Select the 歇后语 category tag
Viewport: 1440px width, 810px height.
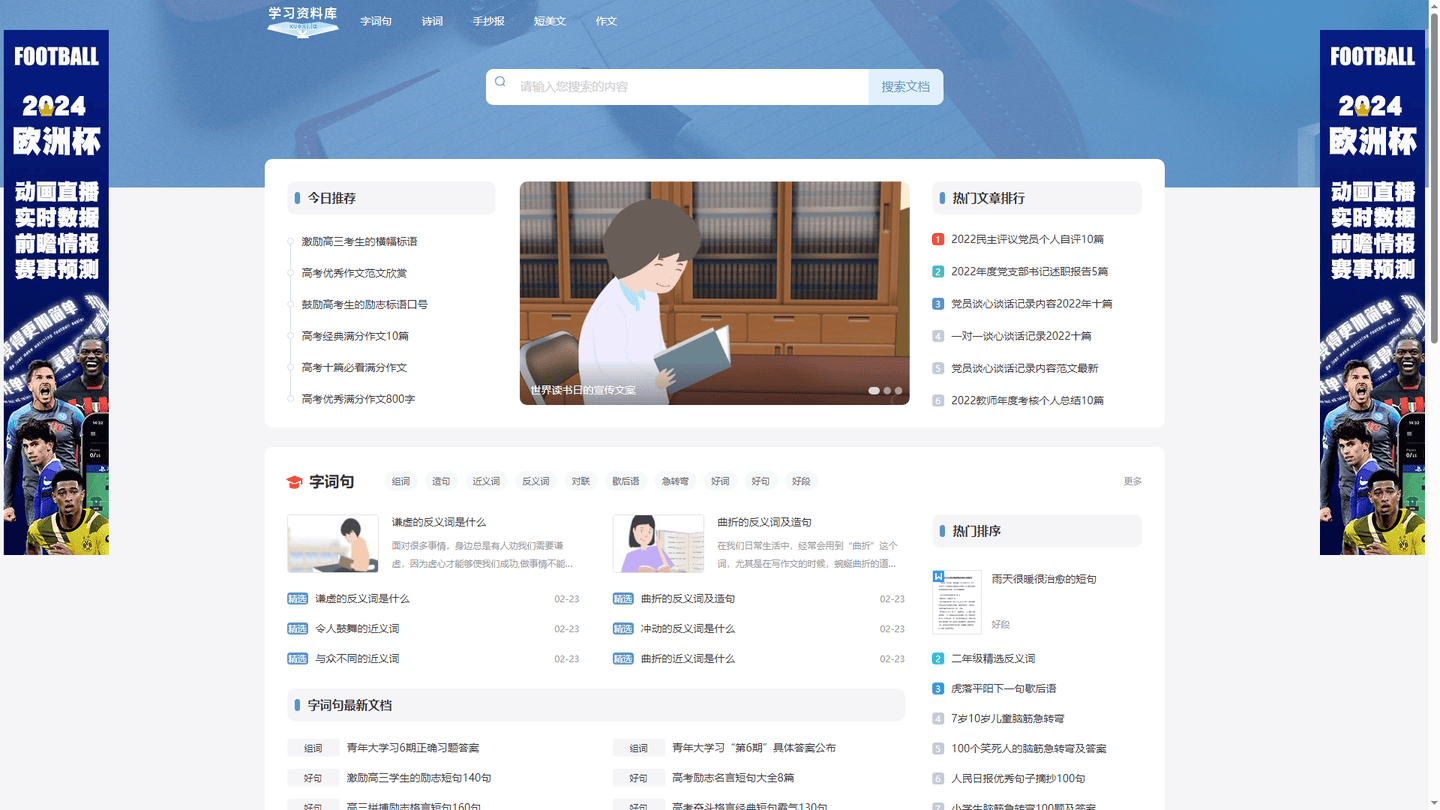(626, 481)
